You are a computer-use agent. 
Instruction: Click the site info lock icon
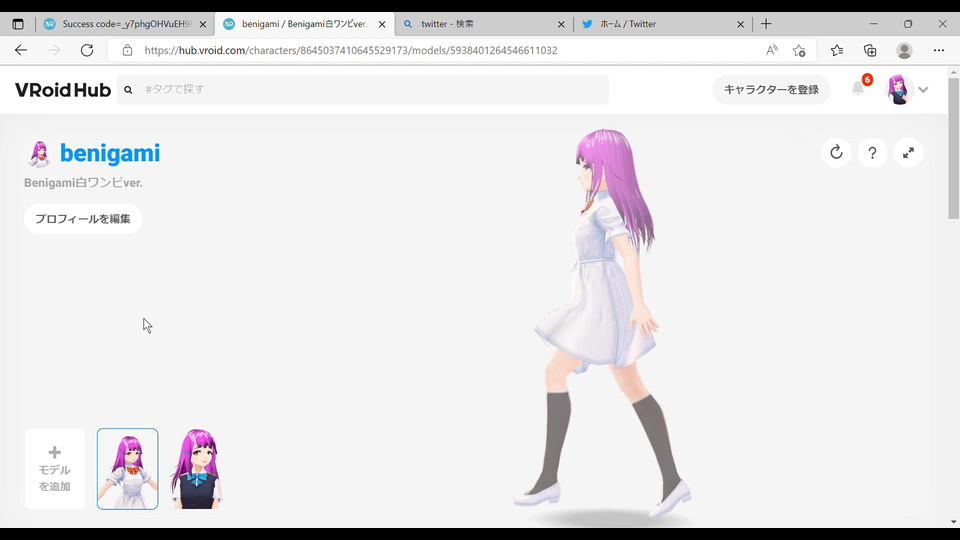127,50
